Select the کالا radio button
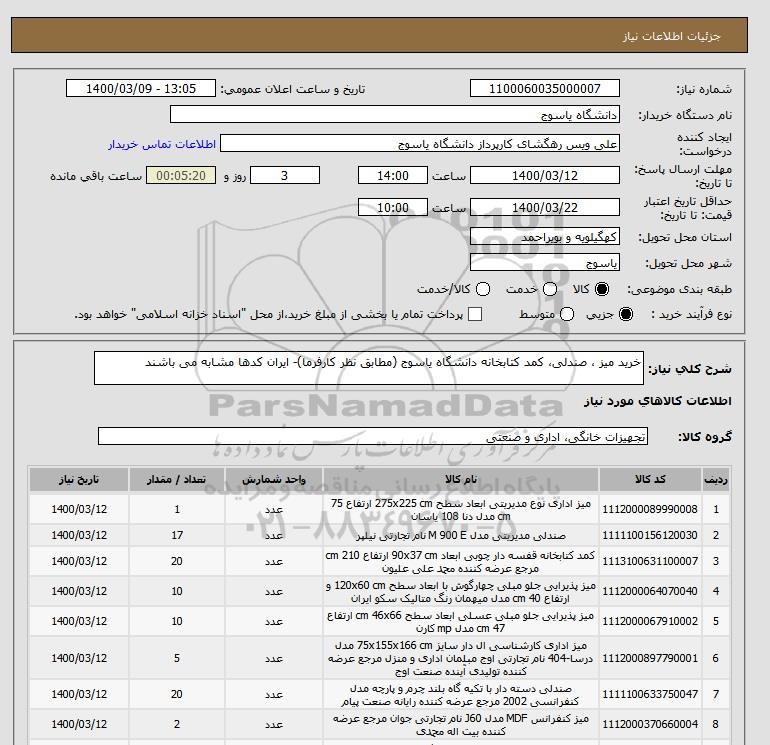Image resolution: width=770 pixels, height=745 pixels. point(602,289)
